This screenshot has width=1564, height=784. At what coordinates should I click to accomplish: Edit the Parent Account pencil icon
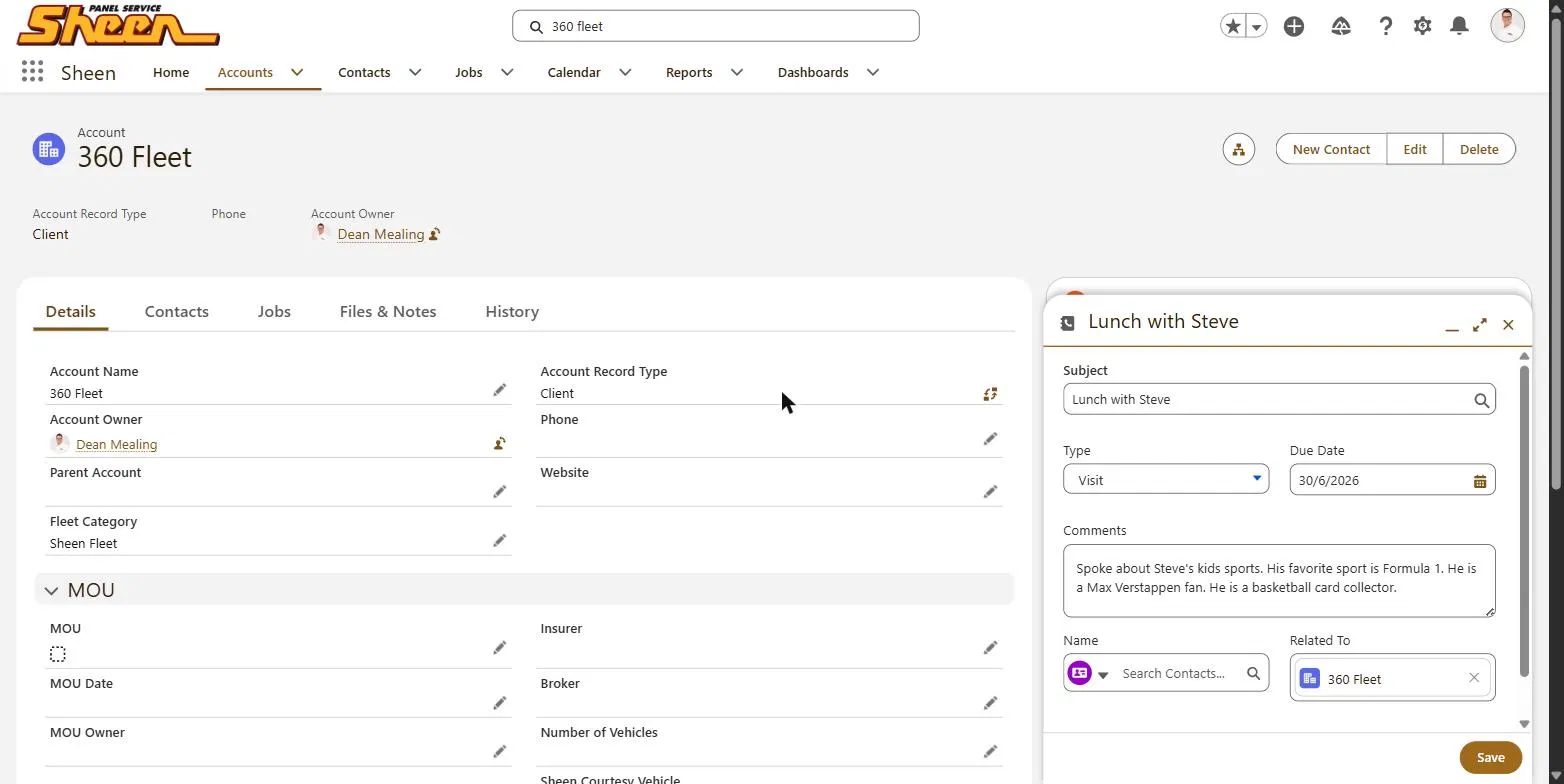pos(499,491)
